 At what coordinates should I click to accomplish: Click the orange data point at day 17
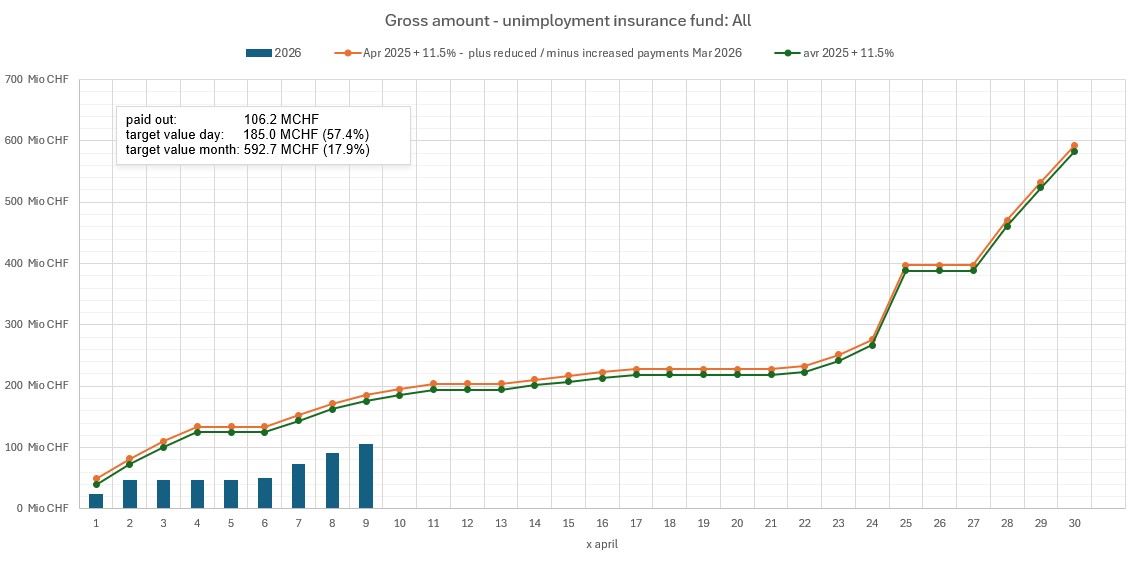coord(636,369)
